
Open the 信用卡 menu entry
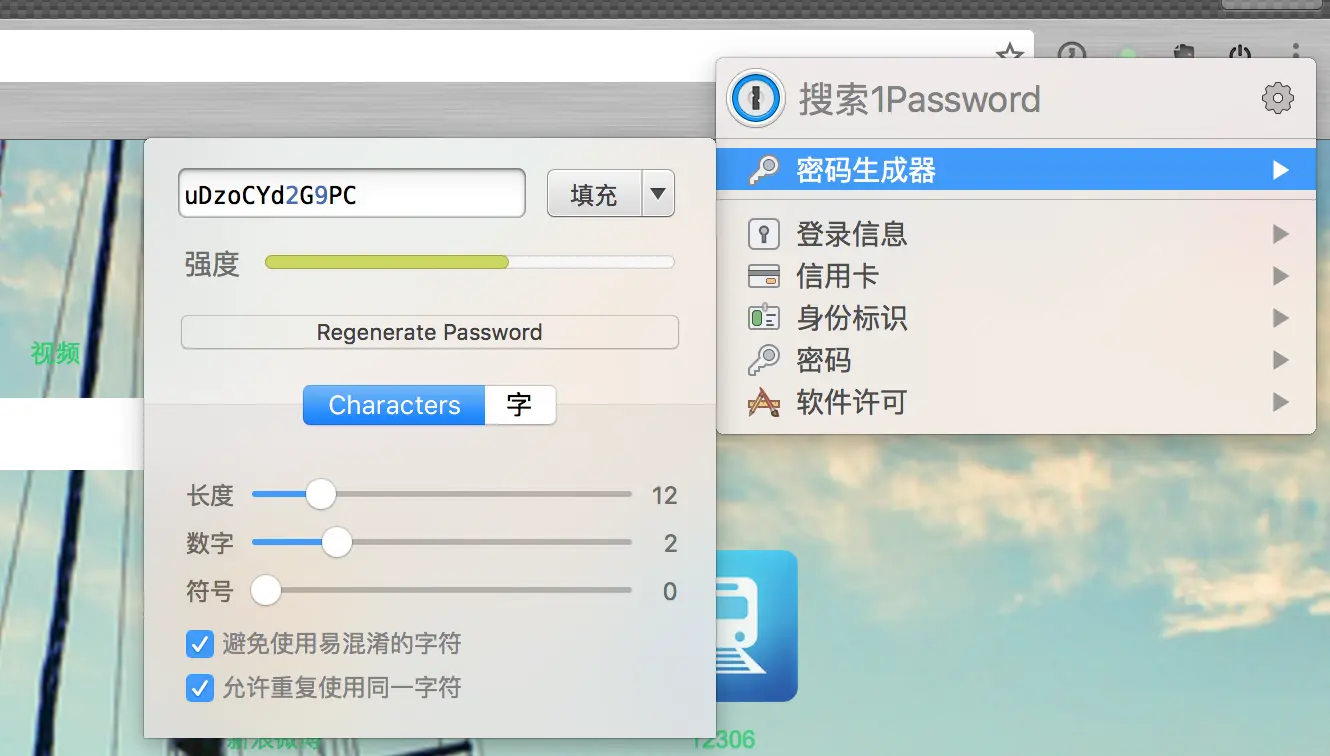(1016, 276)
